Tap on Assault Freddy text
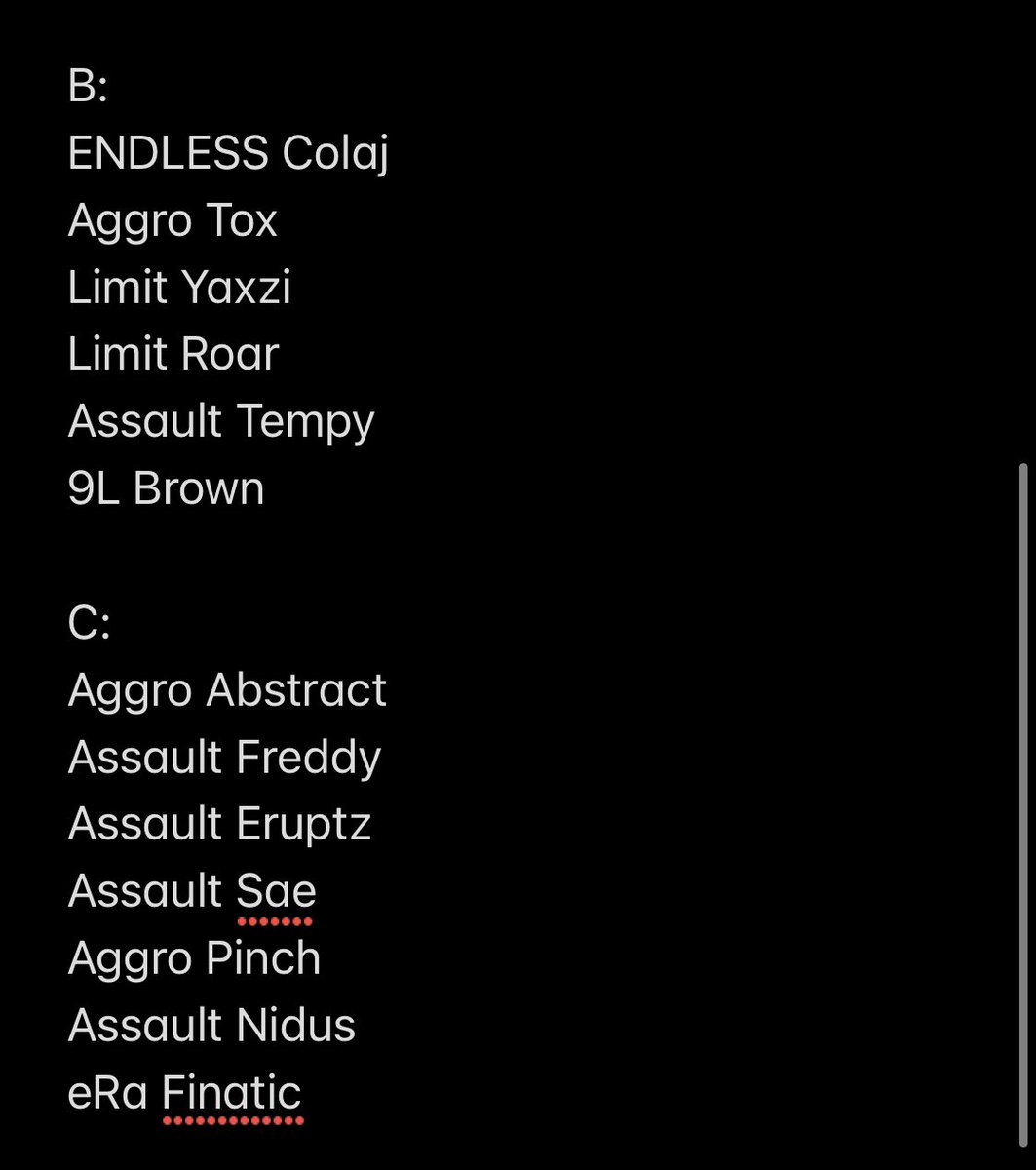Image resolution: width=1036 pixels, height=1170 pixels. 224,758
